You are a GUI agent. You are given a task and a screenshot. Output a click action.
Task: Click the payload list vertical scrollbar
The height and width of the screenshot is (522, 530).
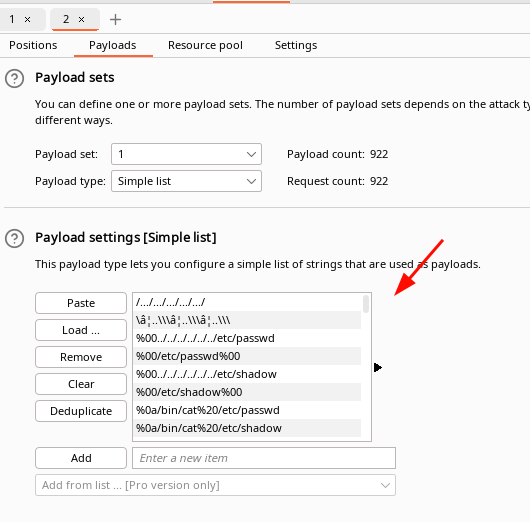pos(366,366)
